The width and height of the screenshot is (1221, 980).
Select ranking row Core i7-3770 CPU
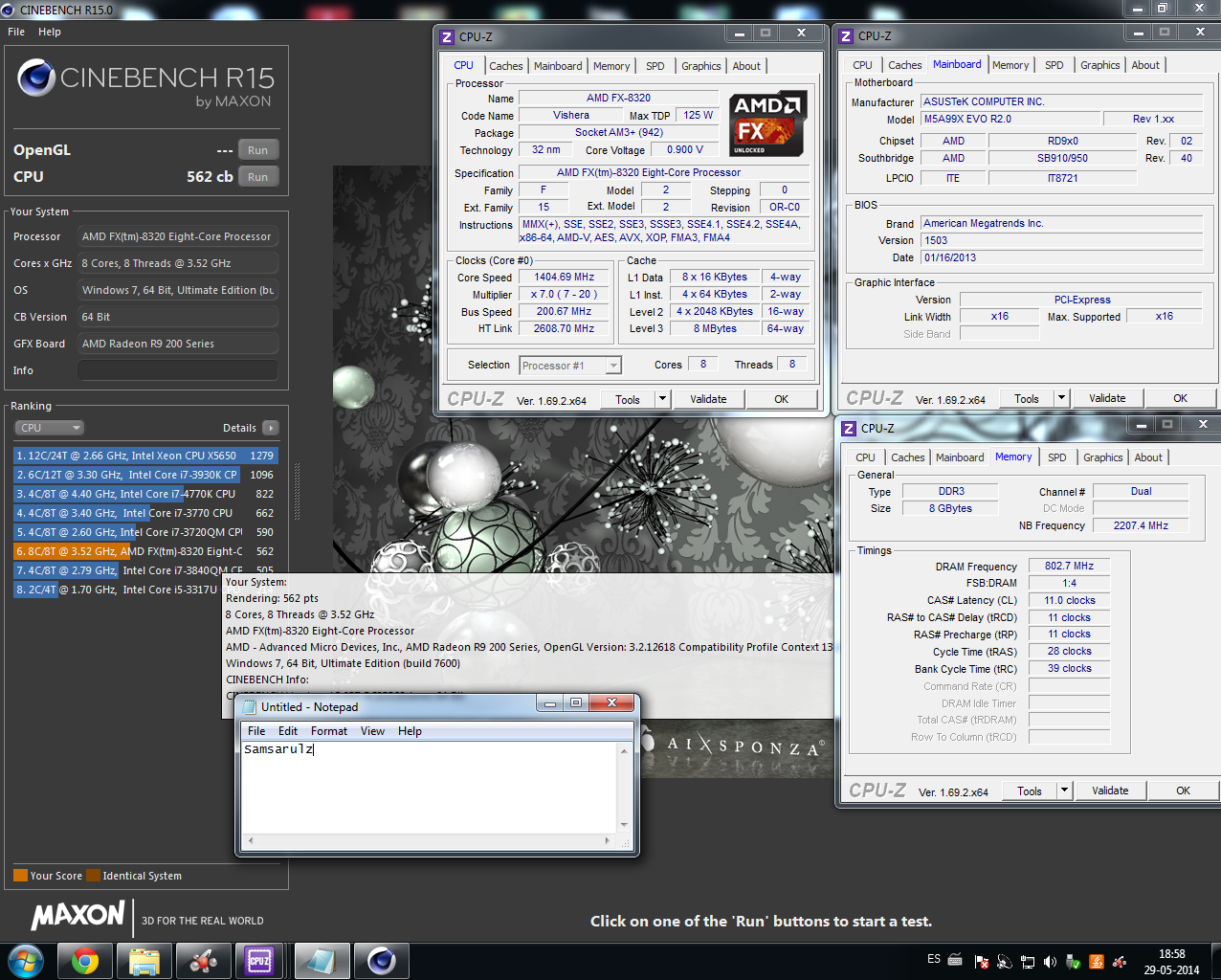click(144, 513)
